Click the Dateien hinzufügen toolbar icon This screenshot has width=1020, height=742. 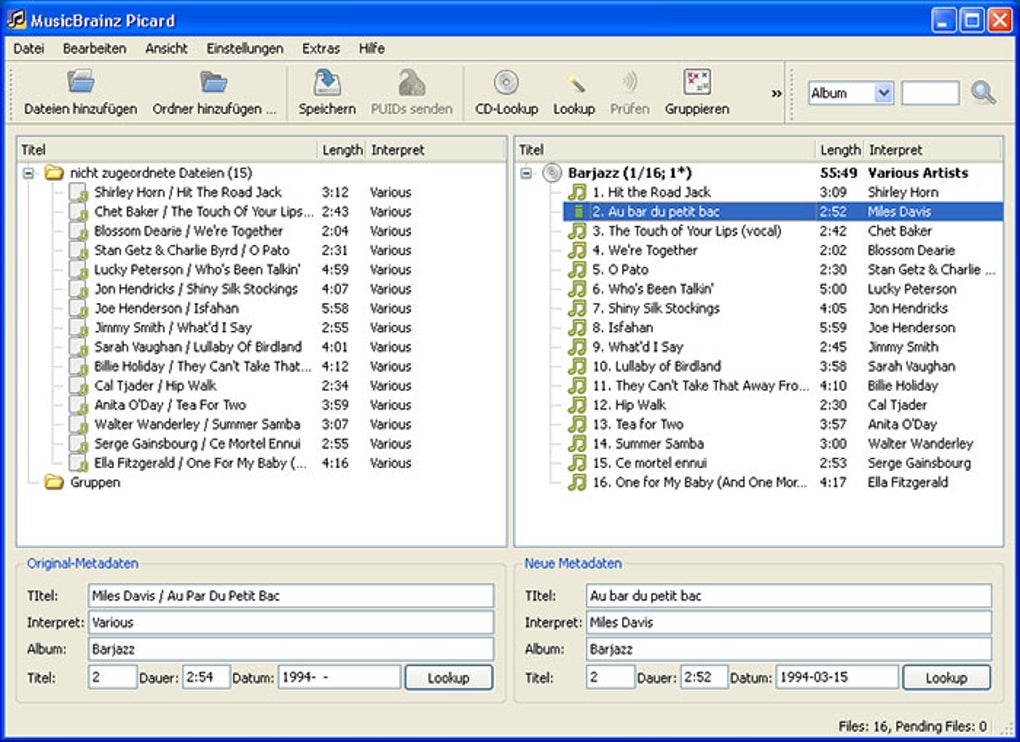click(80, 82)
